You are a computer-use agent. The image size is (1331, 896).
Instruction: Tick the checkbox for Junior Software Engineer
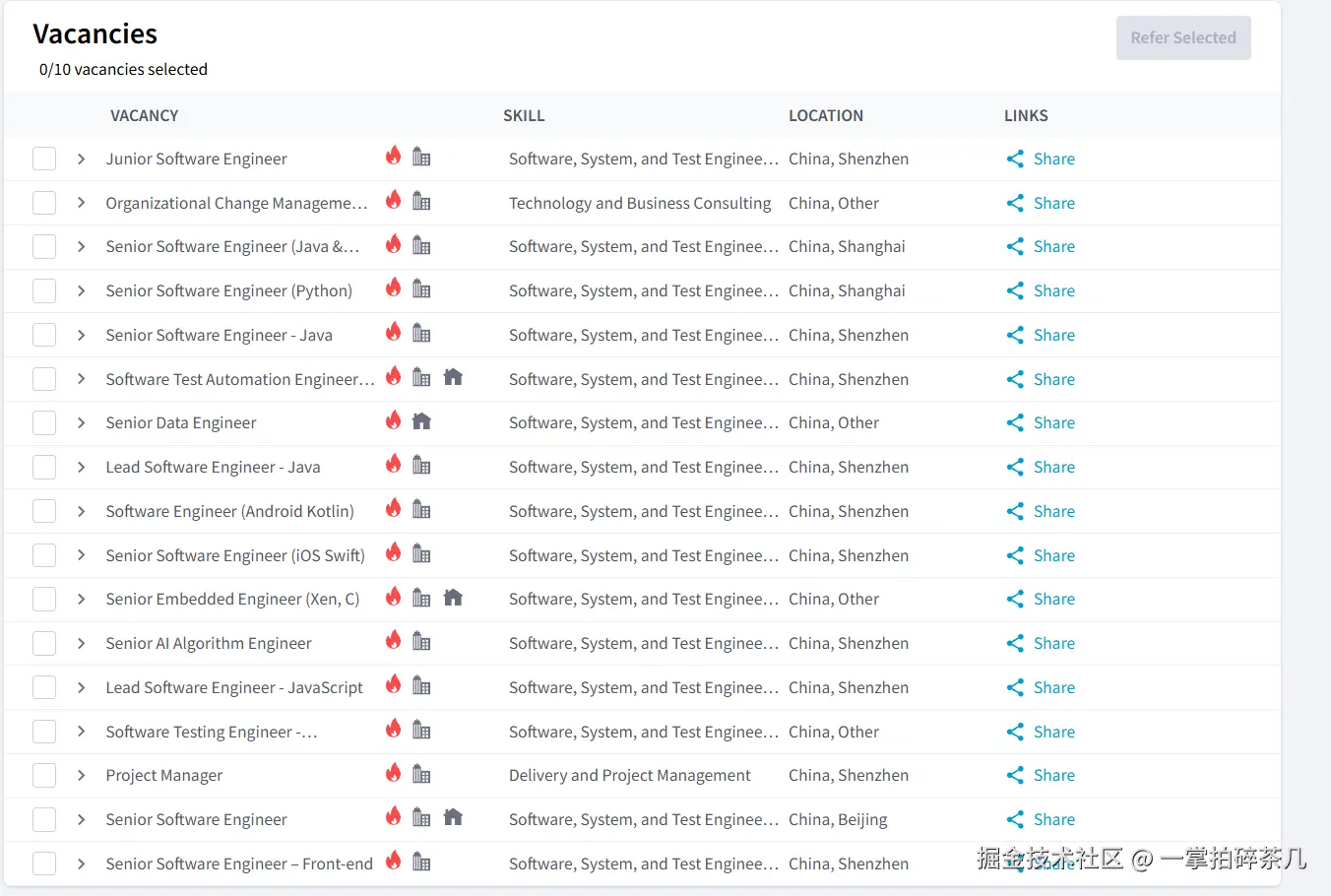click(x=44, y=160)
